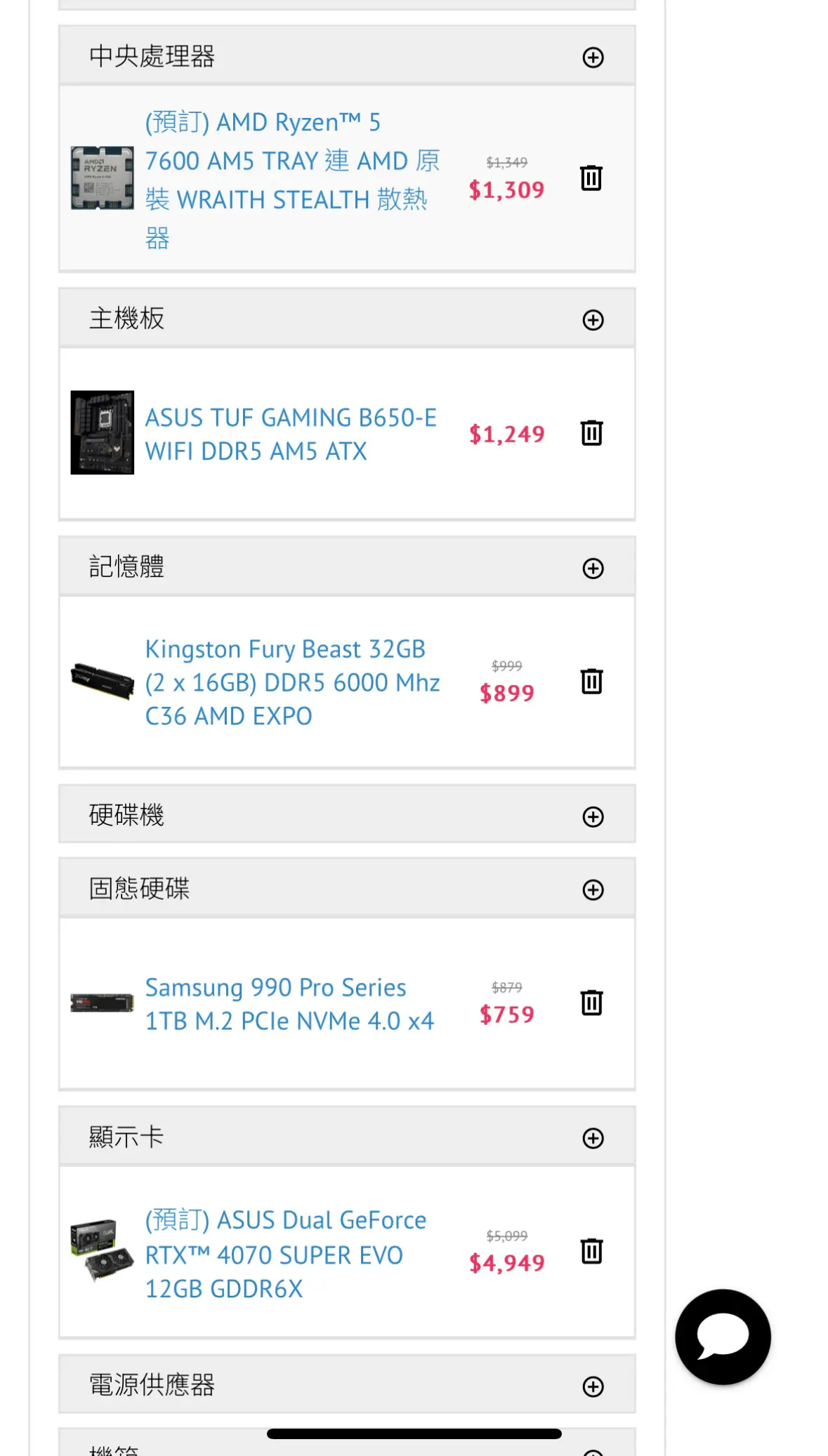This screenshot has width=828, height=1456.
Task: View the Ryzen CPU thumbnail image
Action: tap(103, 178)
